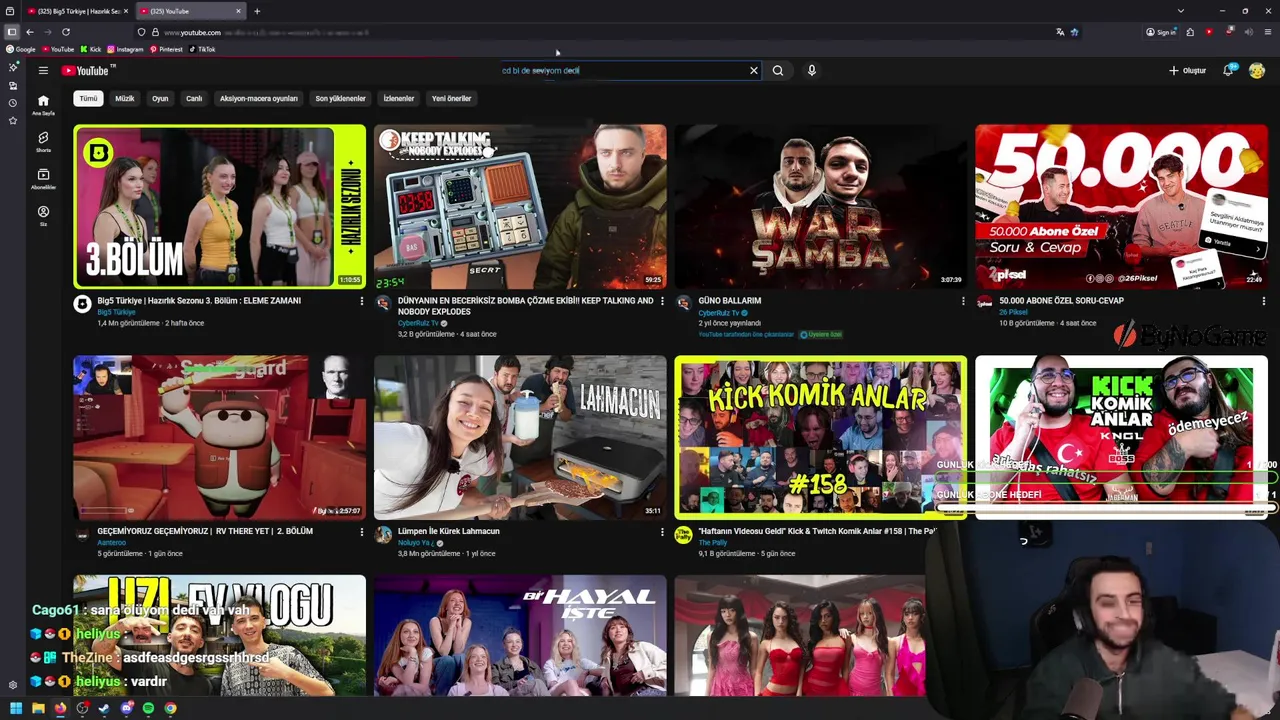1280x720 pixels.
Task: Open Shorts from the sidebar
Action: coord(43,142)
